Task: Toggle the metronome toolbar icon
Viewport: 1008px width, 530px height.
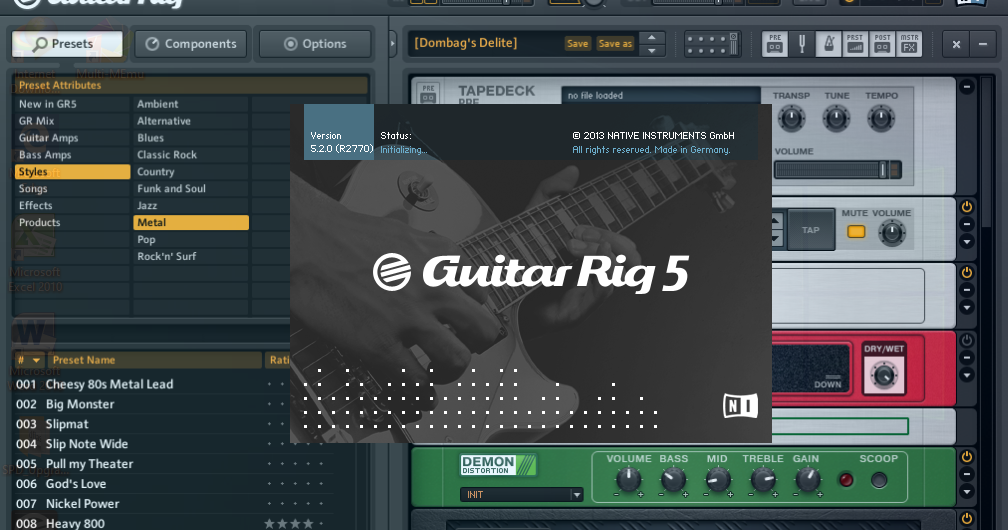Action: coord(829,44)
